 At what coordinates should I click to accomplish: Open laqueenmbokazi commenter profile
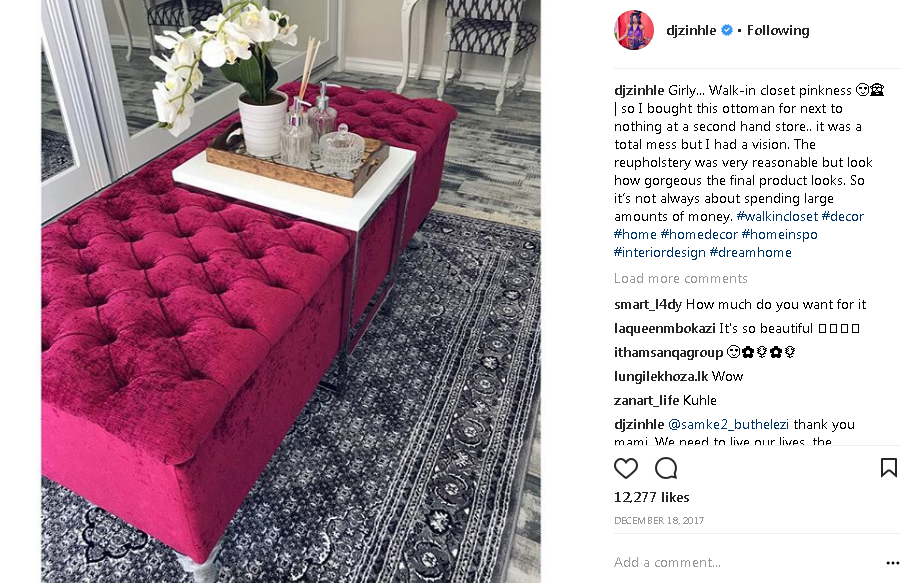[x=665, y=328]
